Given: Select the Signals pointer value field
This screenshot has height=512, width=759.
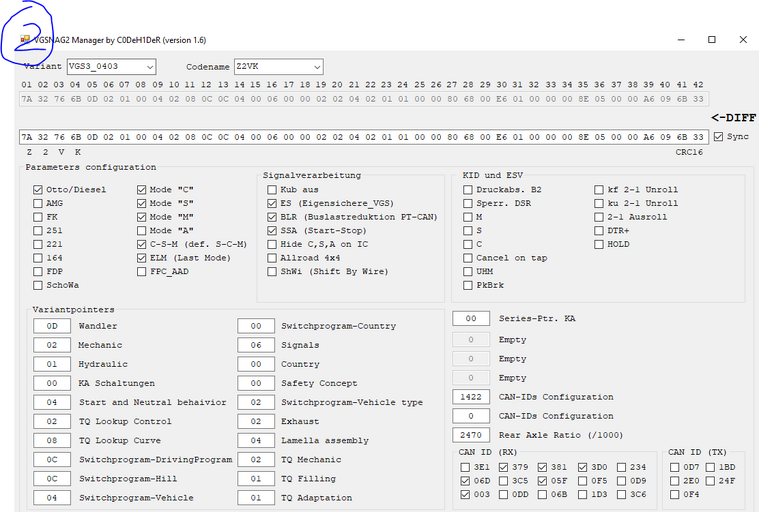Looking at the screenshot, I should click(x=256, y=345).
